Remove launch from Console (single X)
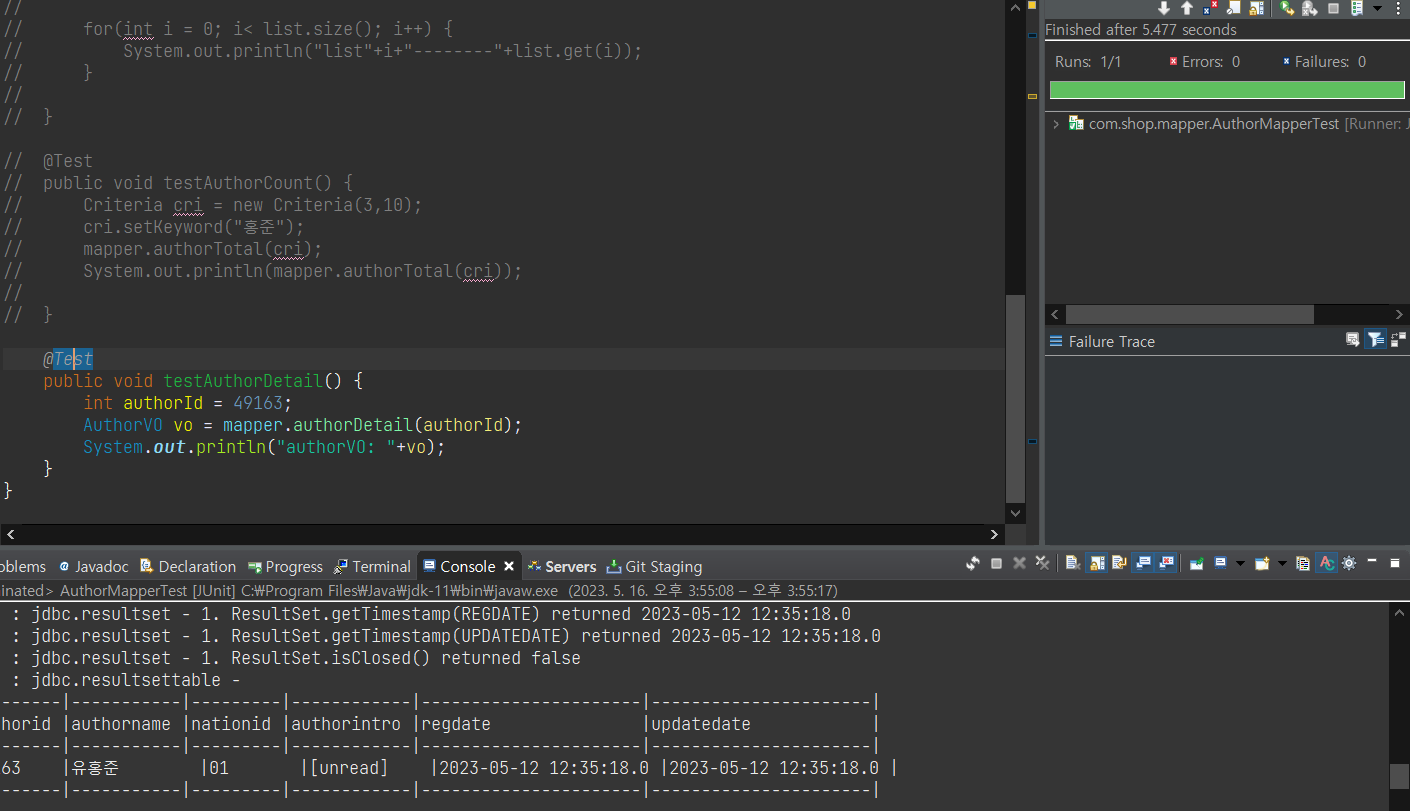1410x811 pixels. [x=1019, y=563]
